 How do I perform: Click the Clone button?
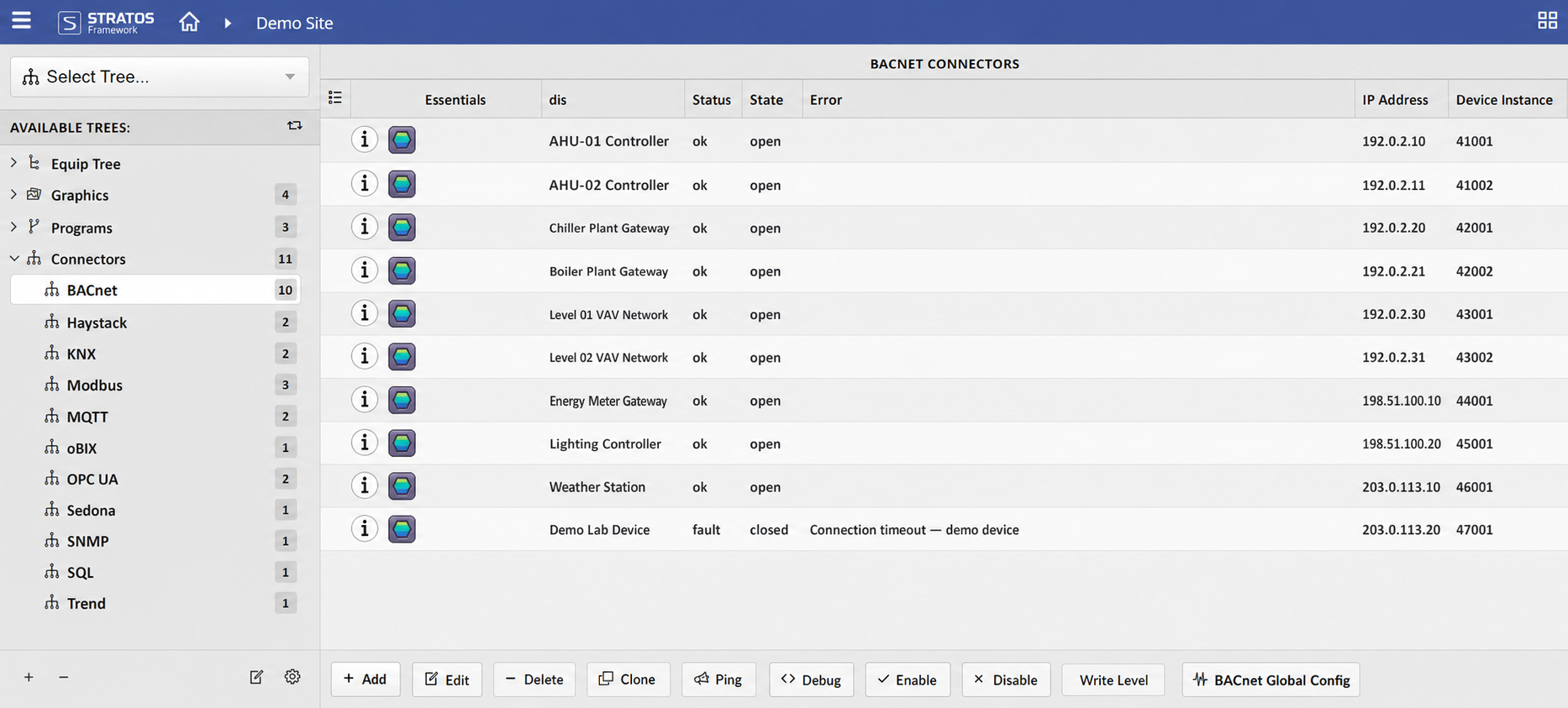click(628, 679)
